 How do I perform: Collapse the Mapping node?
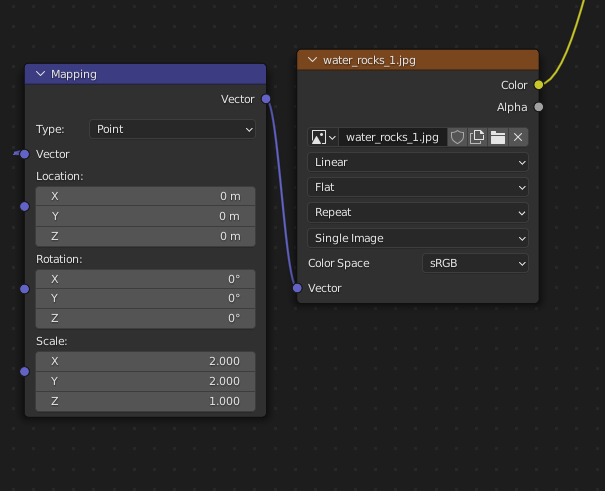[41, 74]
